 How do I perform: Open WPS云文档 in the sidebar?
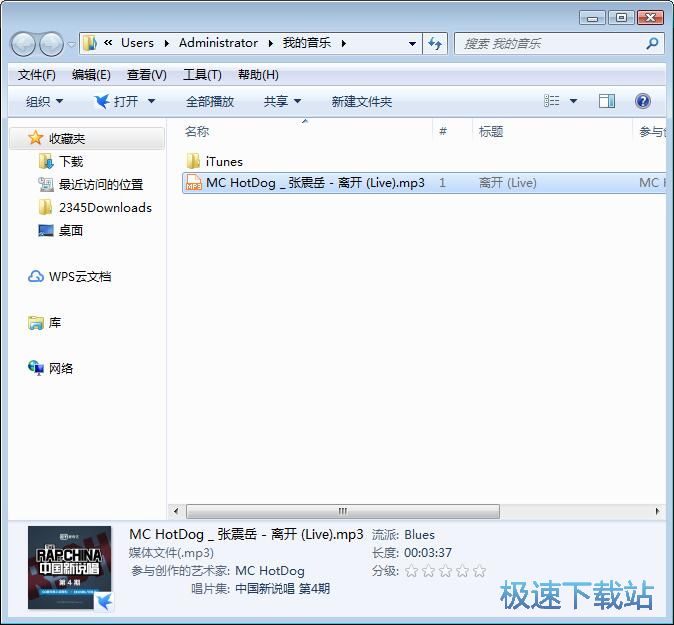point(80,276)
